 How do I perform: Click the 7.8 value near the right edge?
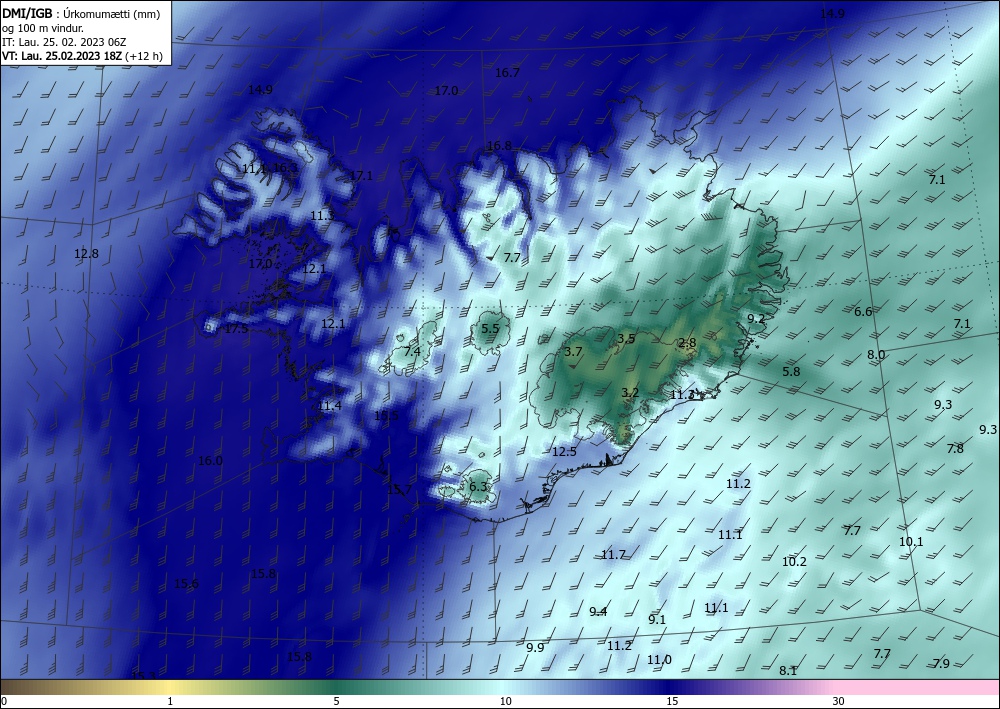click(955, 448)
